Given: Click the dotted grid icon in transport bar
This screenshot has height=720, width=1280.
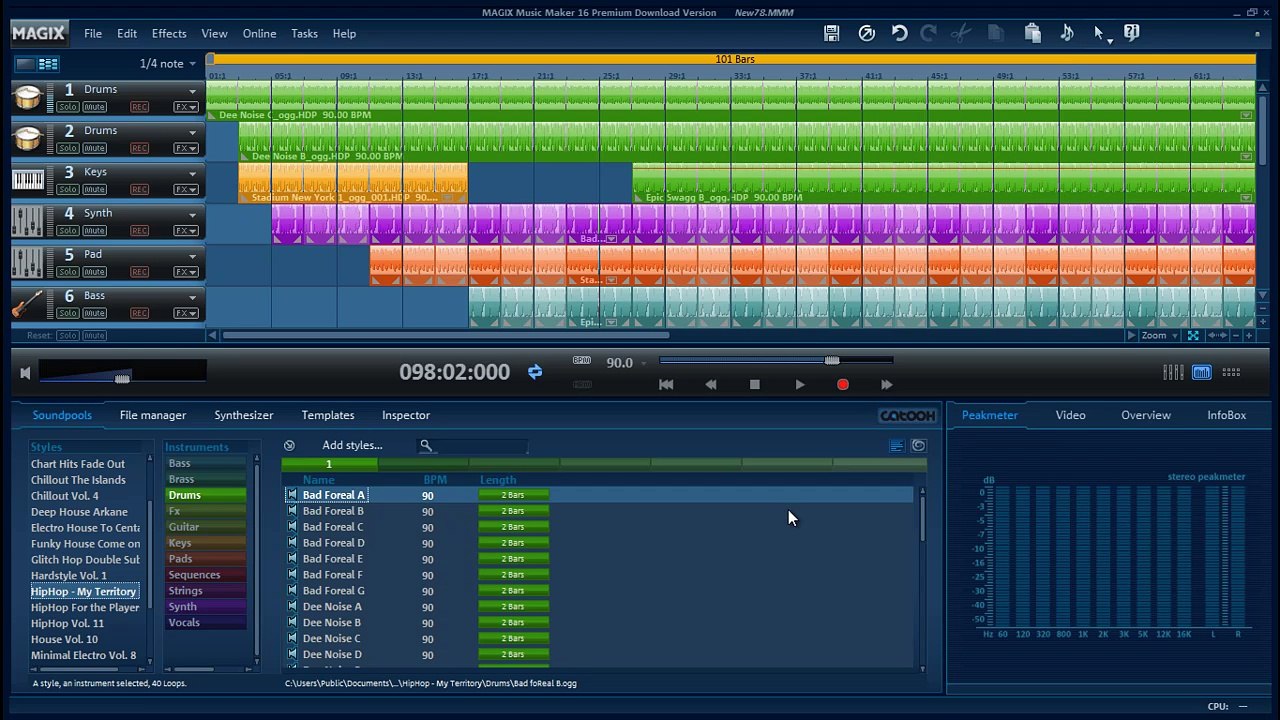Looking at the screenshot, I should pos(1231,372).
